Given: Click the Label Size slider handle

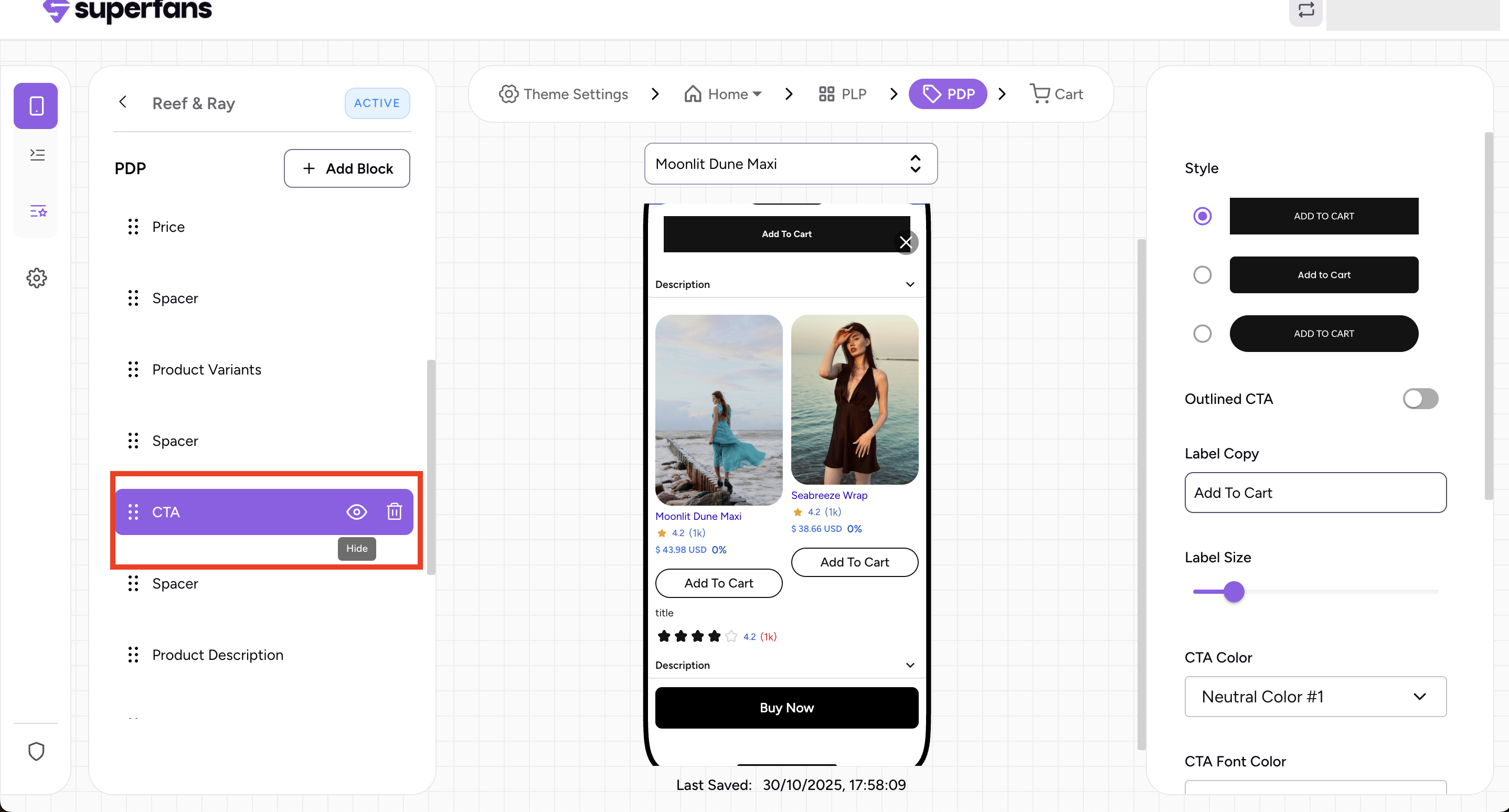Looking at the screenshot, I should click(1234, 592).
